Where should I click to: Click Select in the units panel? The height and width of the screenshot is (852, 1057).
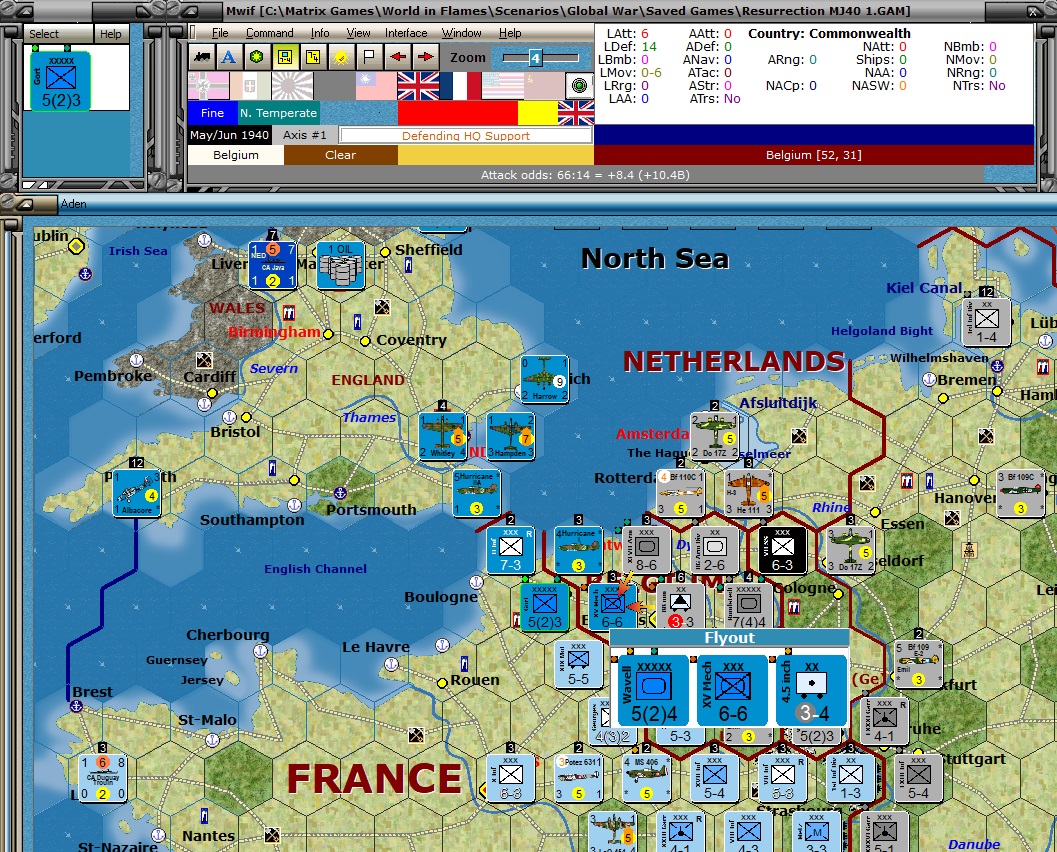point(44,34)
